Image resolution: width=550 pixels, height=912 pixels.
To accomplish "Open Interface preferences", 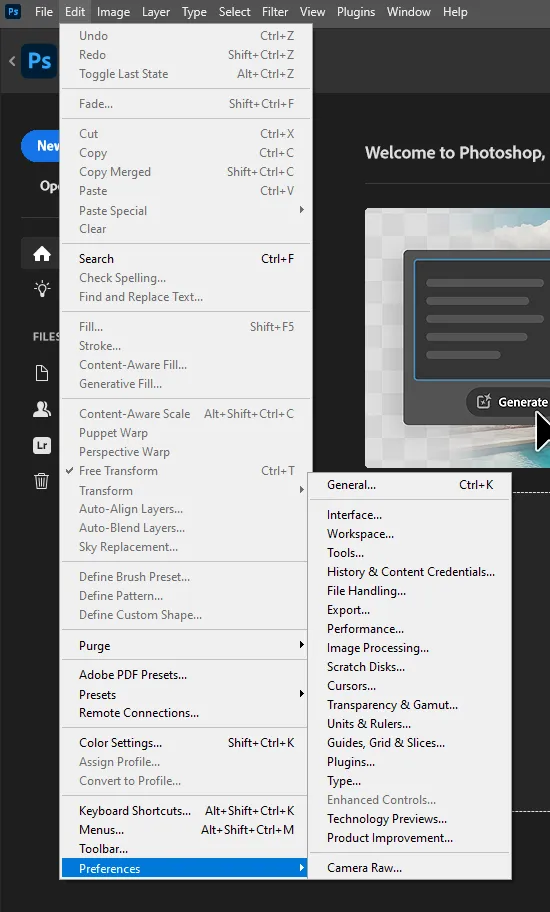I will (410, 515).
